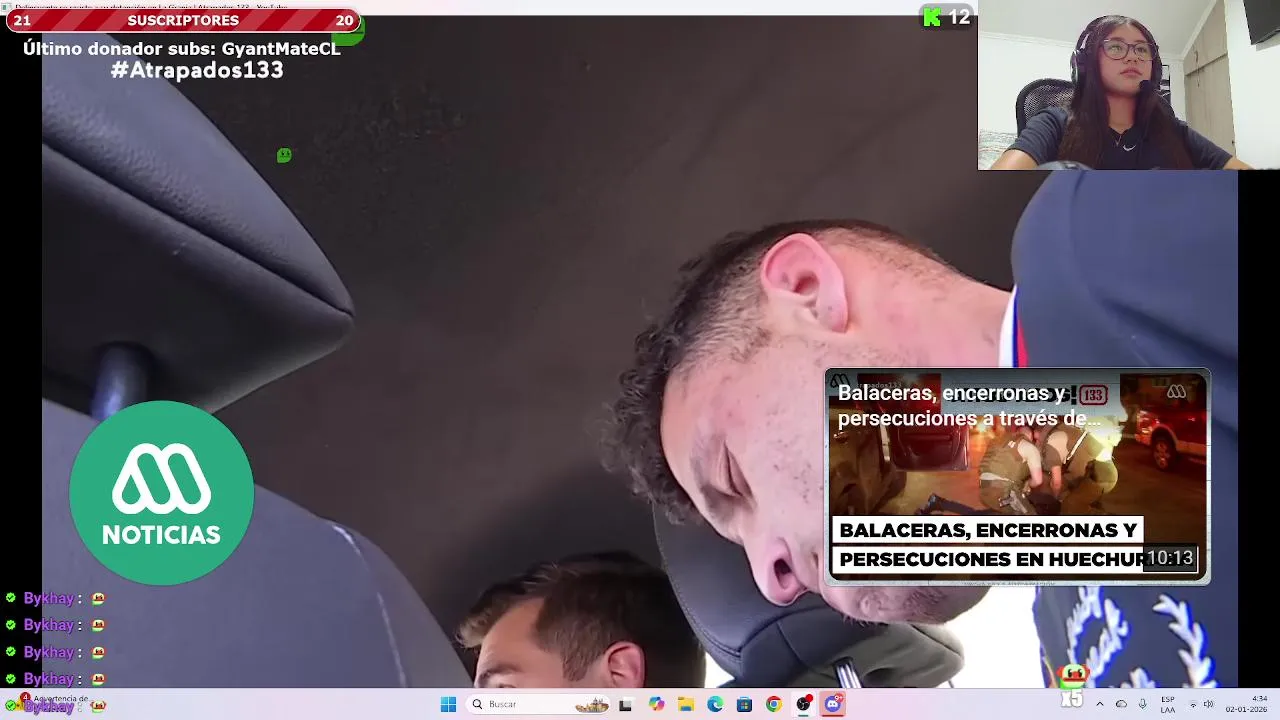Open Microsoft Edge from the taskbar
This screenshot has height=720, width=1280.
[x=715, y=704]
